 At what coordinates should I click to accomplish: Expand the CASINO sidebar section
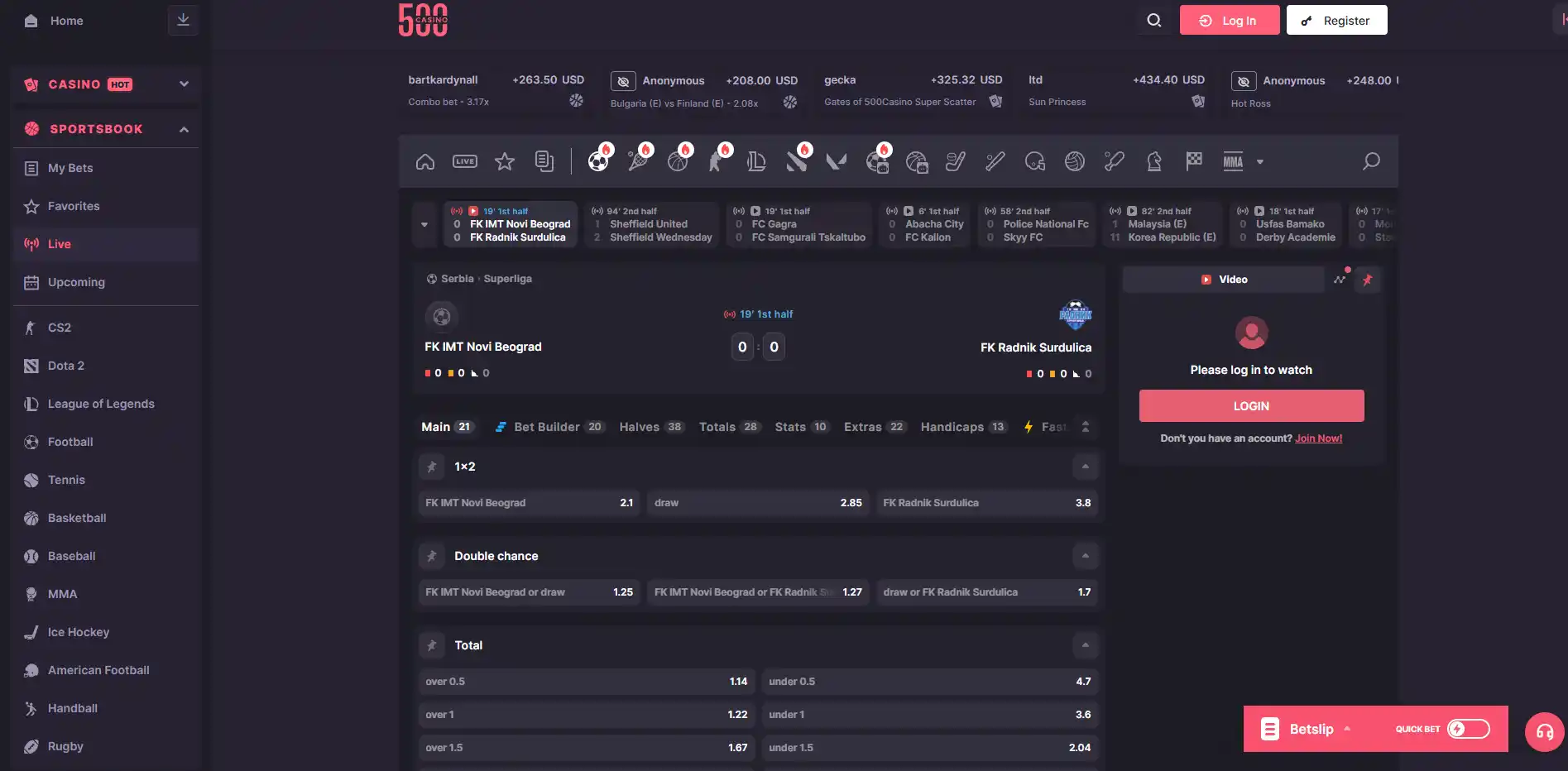point(184,84)
